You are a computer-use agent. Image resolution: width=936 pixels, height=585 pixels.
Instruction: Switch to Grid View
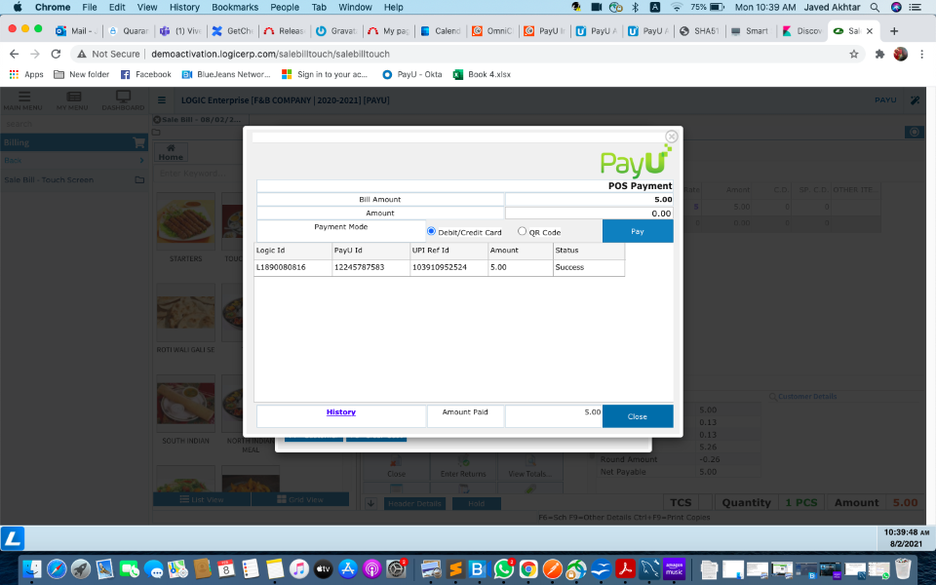(300, 500)
